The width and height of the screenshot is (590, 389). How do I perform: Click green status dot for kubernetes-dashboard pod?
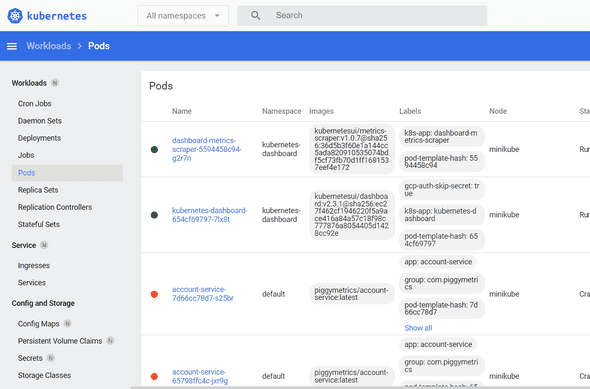[x=154, y=215]
